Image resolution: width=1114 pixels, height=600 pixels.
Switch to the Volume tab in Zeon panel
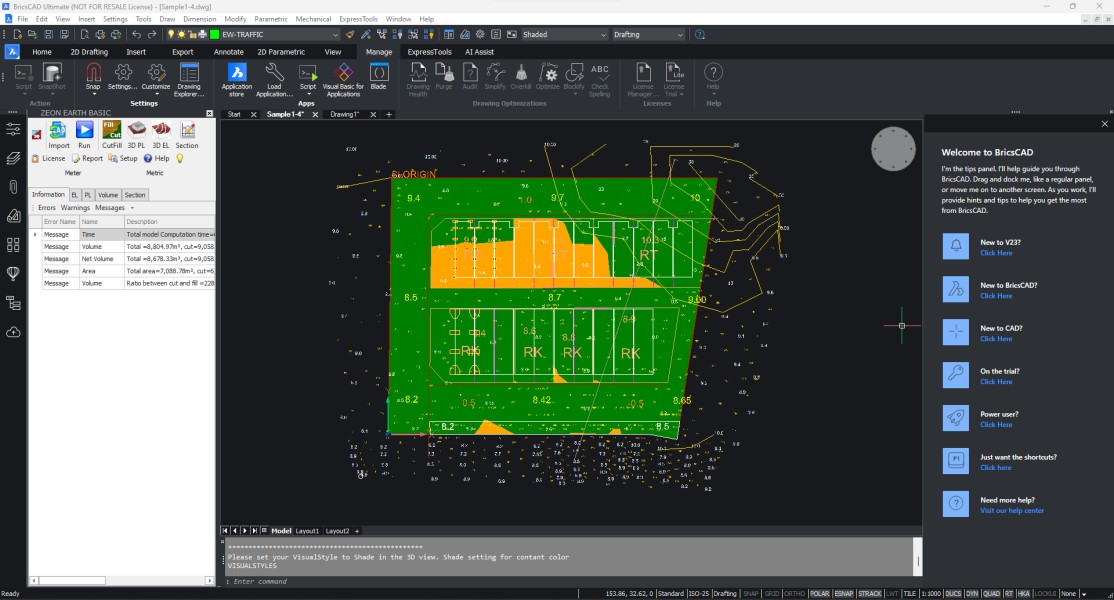click(108, 195)
